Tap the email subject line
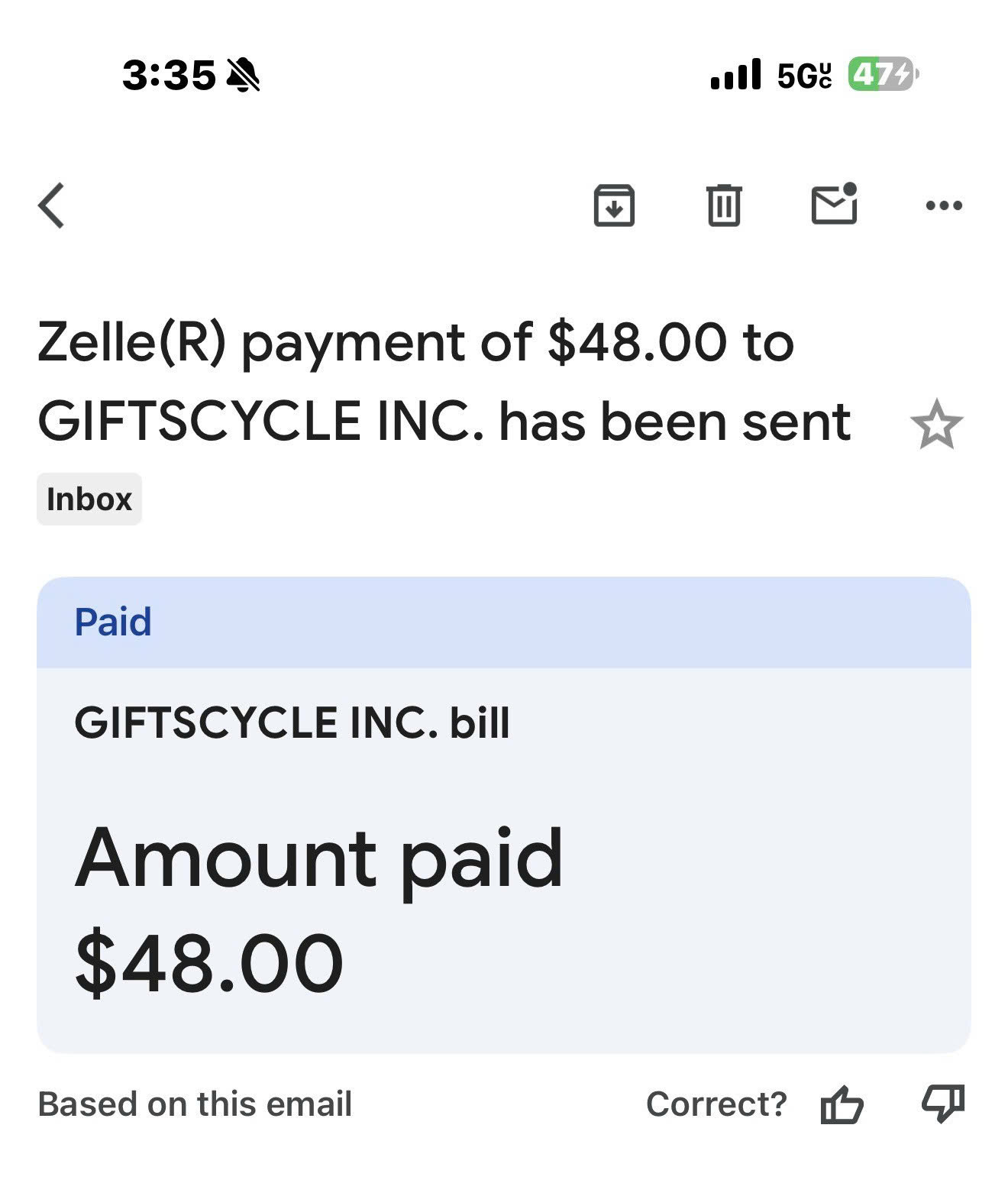 click(x=443, y=382)
